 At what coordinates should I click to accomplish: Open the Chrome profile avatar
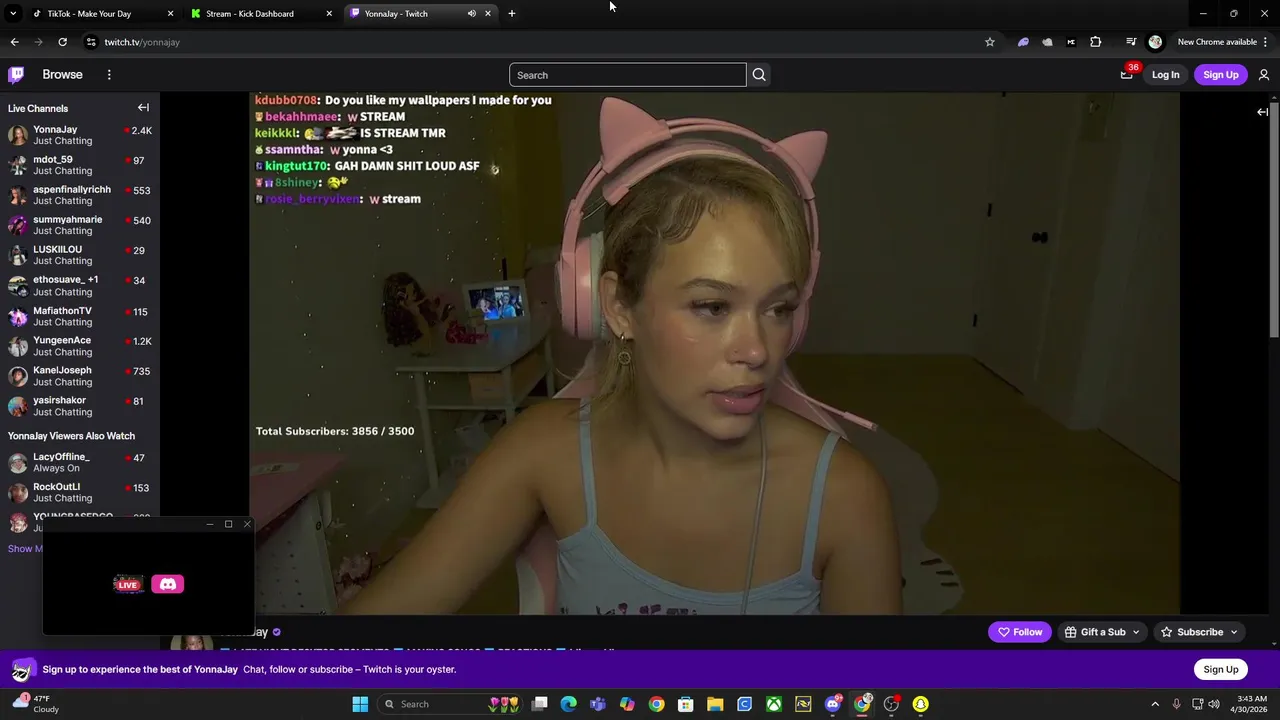[x=1155, y=42]
